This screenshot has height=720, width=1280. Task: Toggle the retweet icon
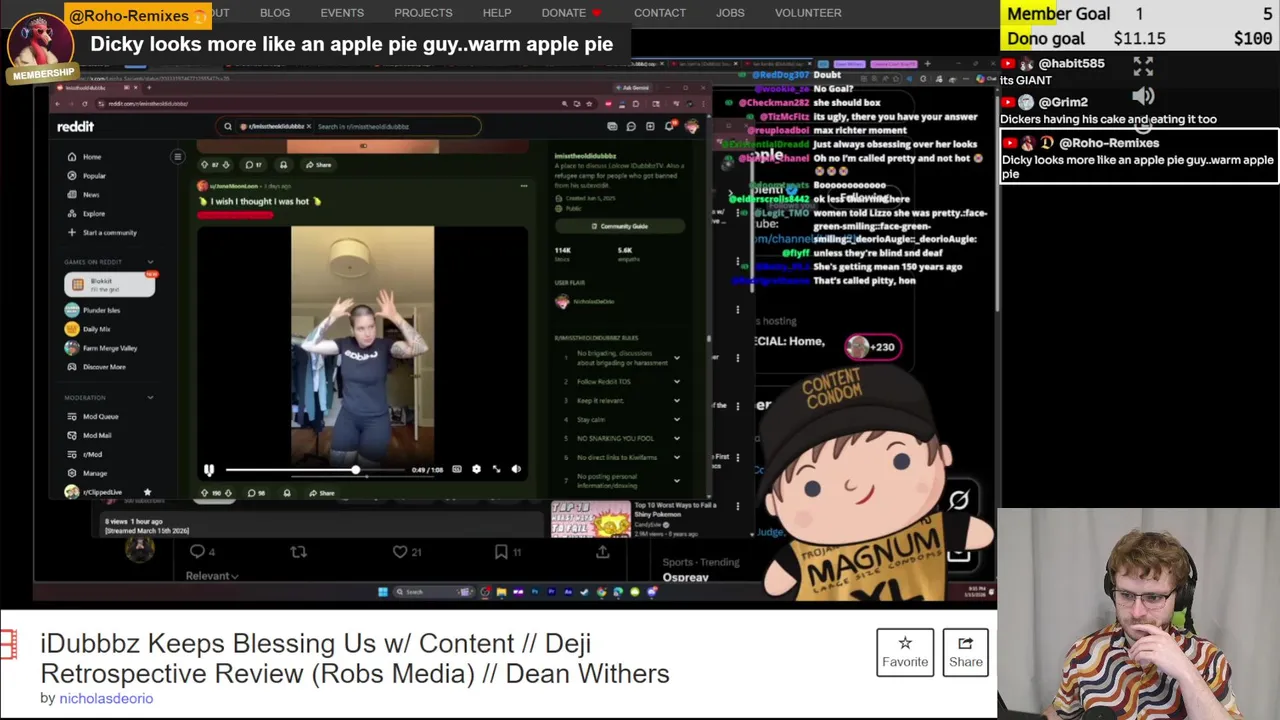298,552
